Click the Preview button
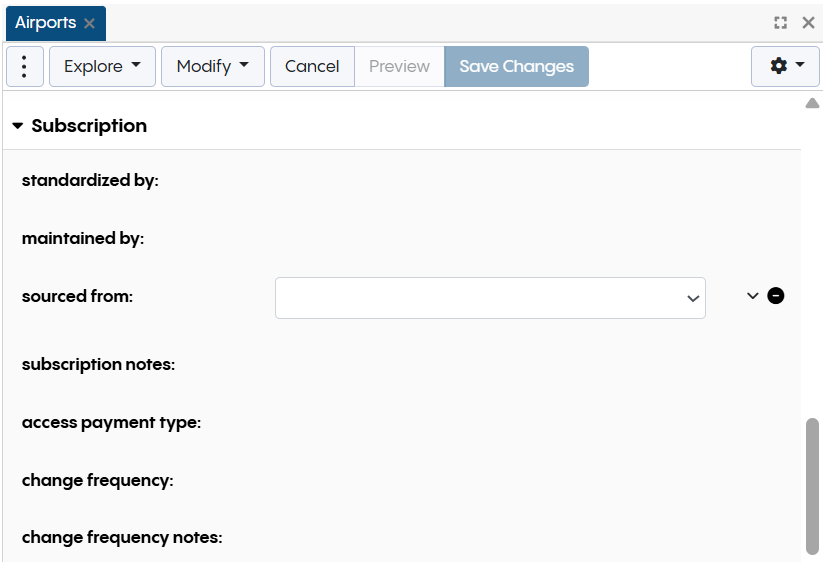 (399, 66)
